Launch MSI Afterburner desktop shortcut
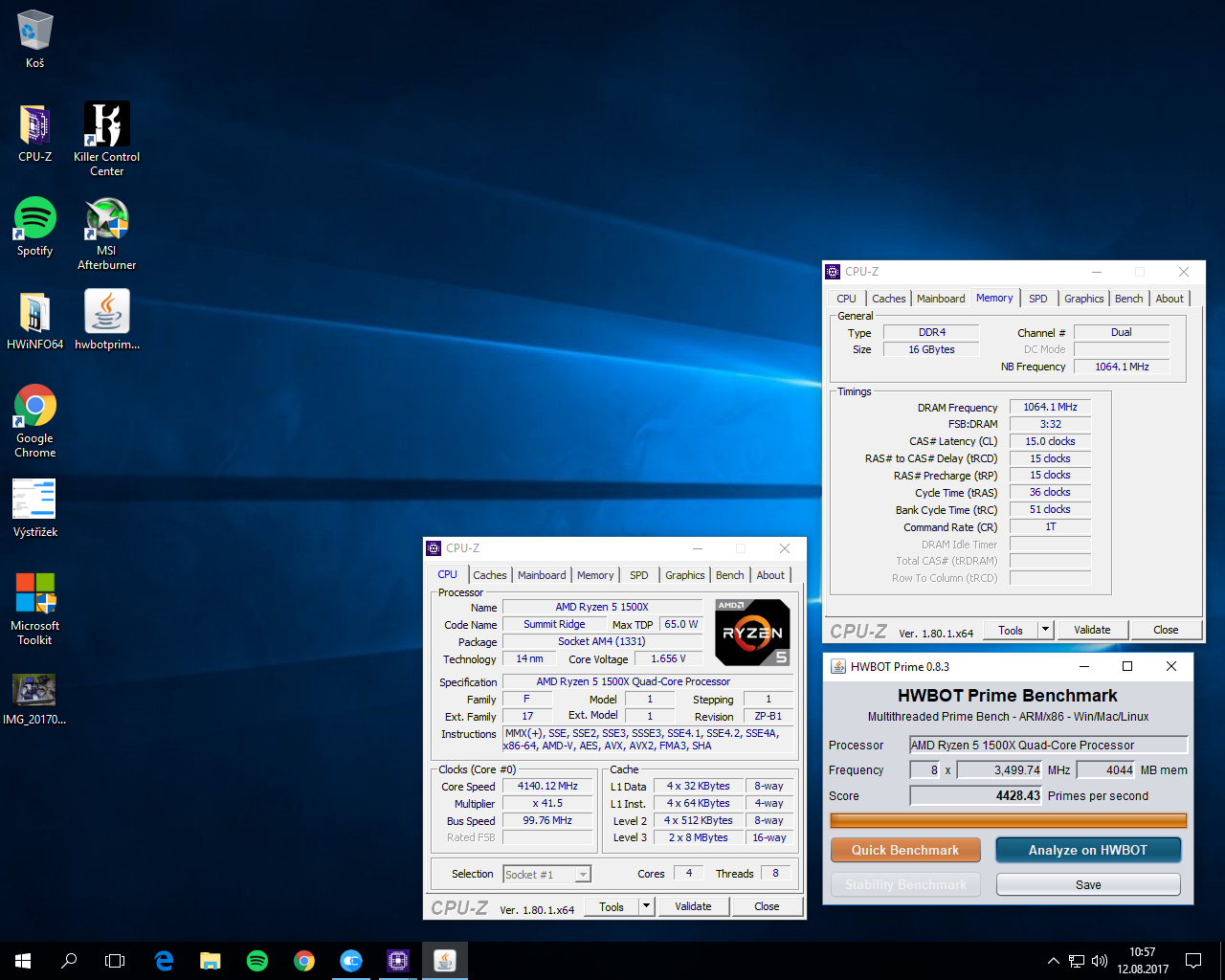Image resolution: width=1225 pixels, height=980 pixels. click(x=106, y=233)
